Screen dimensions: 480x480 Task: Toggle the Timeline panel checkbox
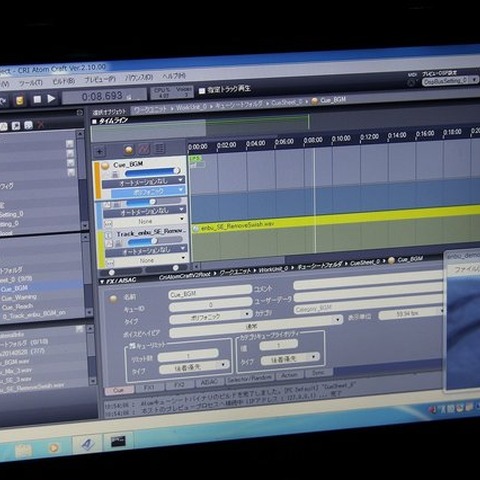pos(94,122)
